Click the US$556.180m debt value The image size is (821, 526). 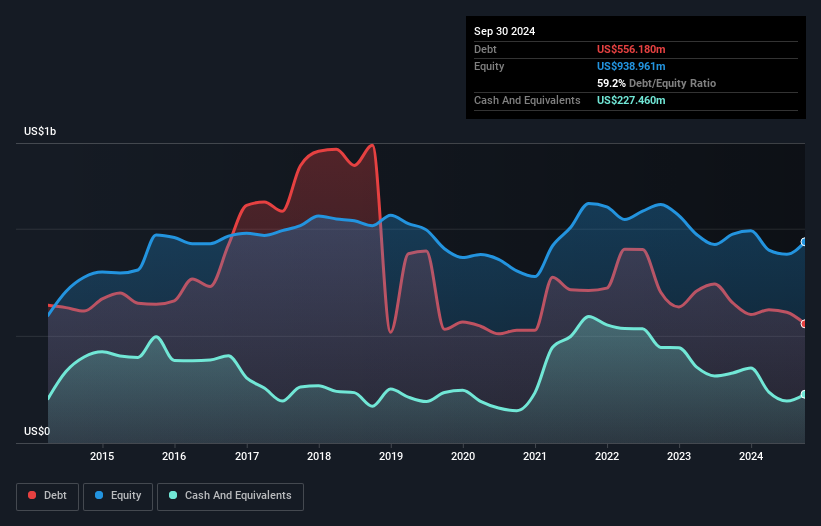click(x=631, y=49)
